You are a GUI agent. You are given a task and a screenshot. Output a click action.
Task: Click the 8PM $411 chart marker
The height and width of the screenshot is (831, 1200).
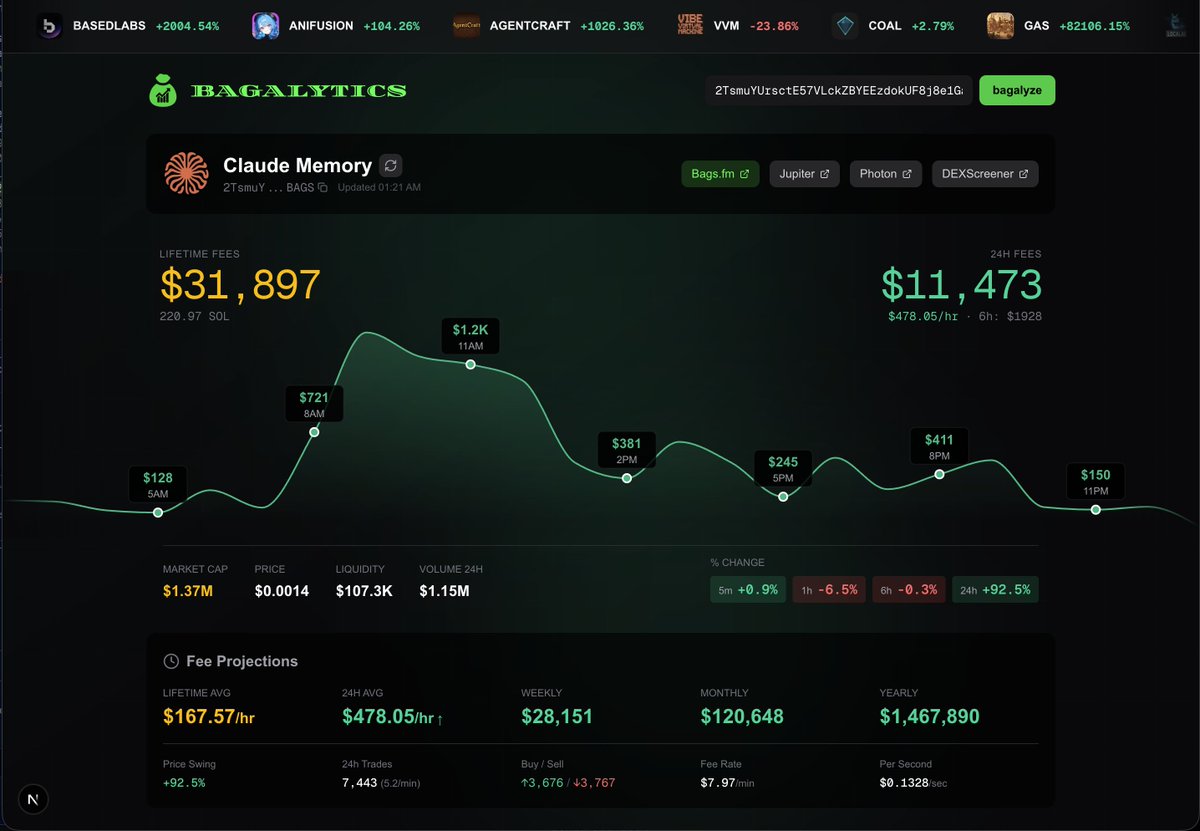tap(939, 474)
